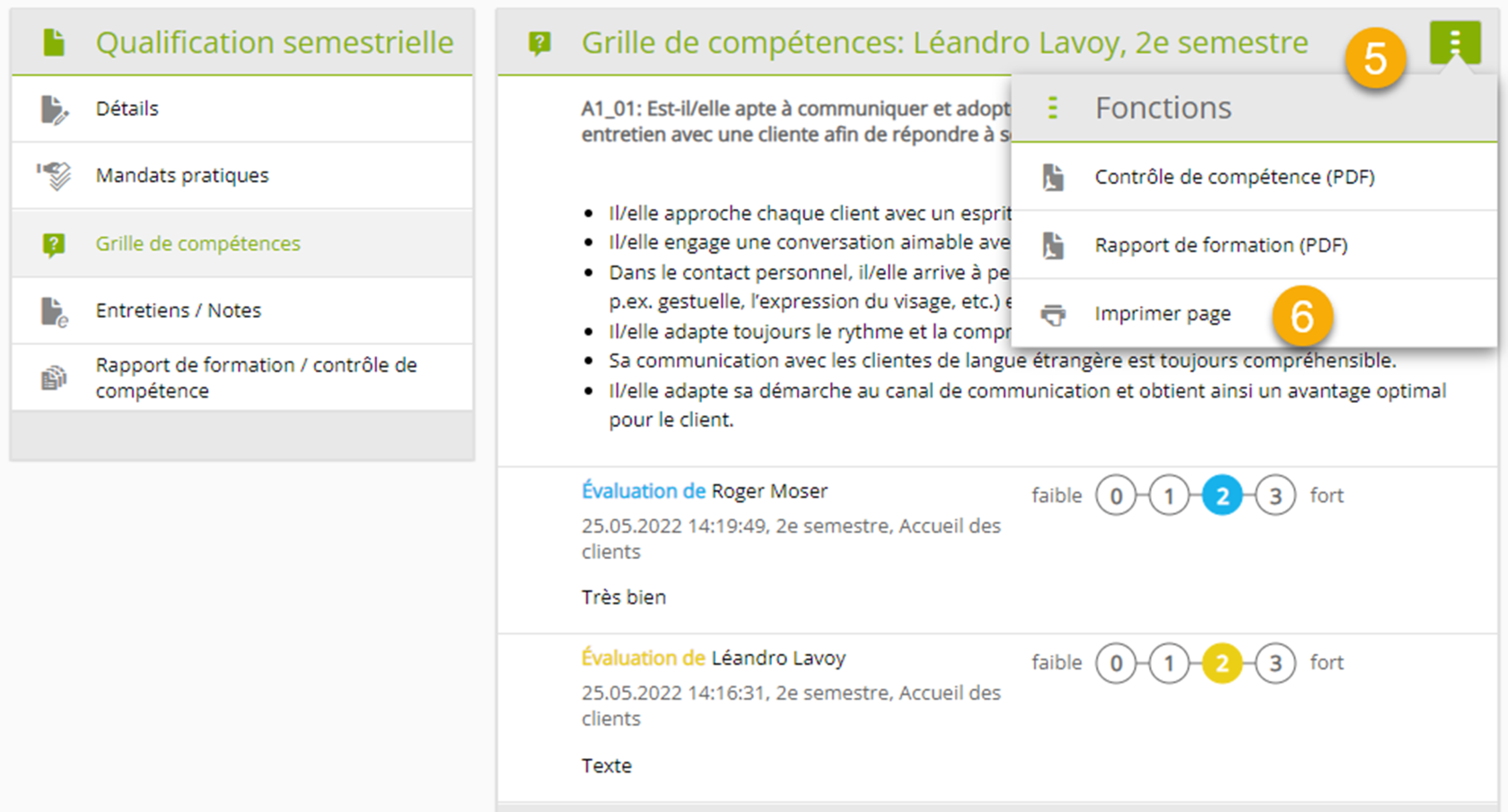This screenshot has width=1508, height=812.
Task: Select rating 1 in Léandro Lavoy's evaluation
Action: 1169,664
